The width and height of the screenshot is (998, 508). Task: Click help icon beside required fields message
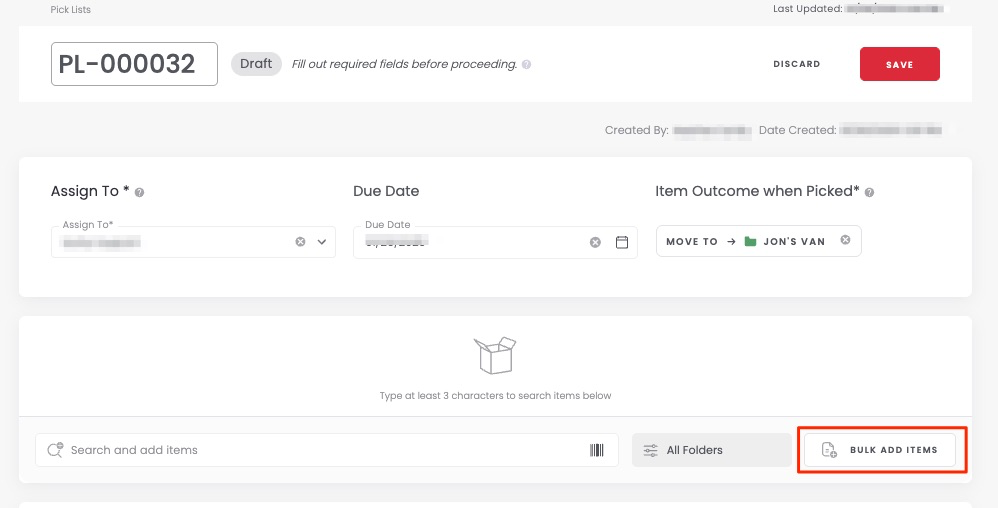527,65
